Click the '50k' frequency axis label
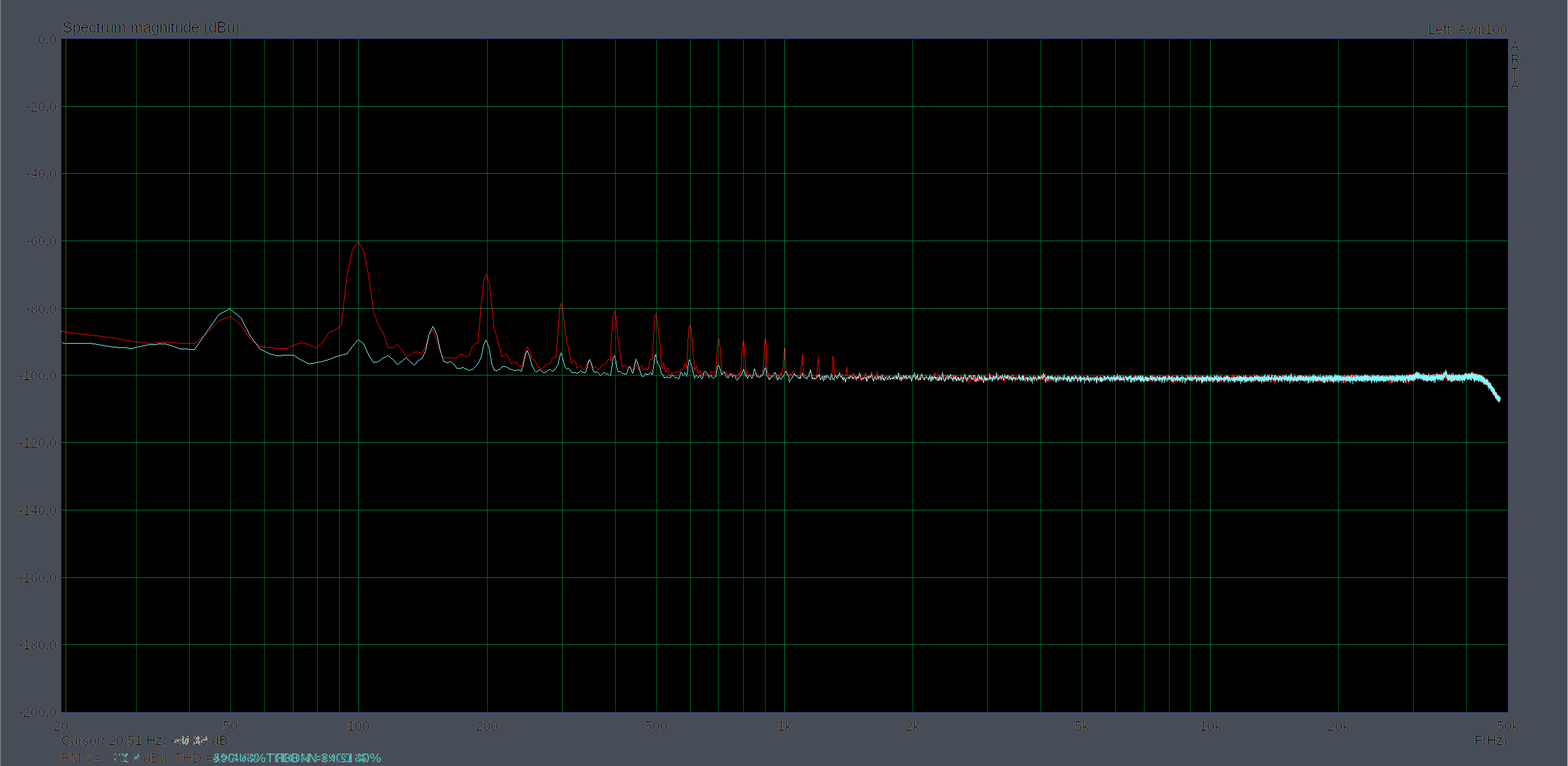This screenshot has height=766, width=1568. (x=1507, y=726)
